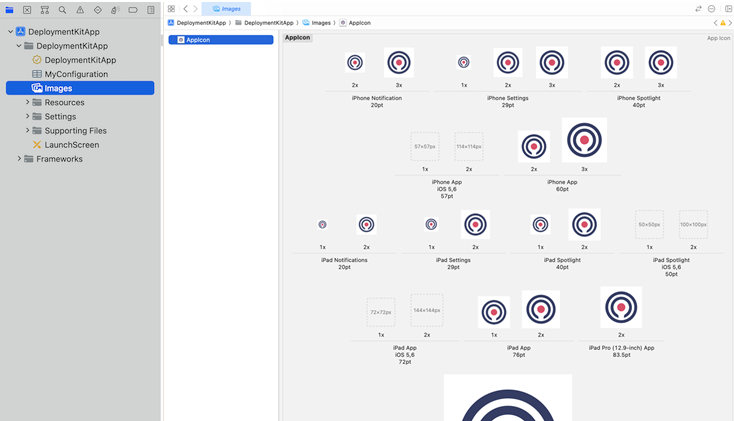Click the circle minus editor option icon
Image resolution: width=734 pixels, height=421 pixels.
pyautogui.click(x=712, y=9)
